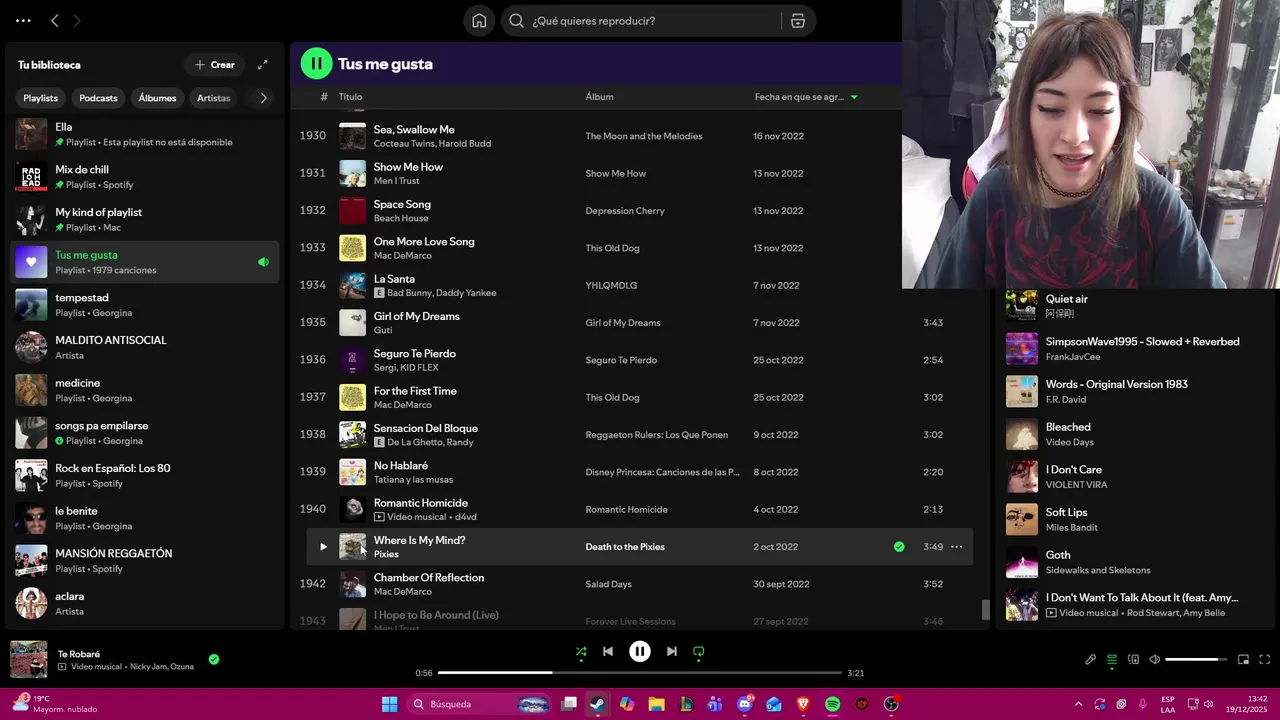
Task: Open the Rock en Español: Los 80 playlist
Action: [145, 475]
